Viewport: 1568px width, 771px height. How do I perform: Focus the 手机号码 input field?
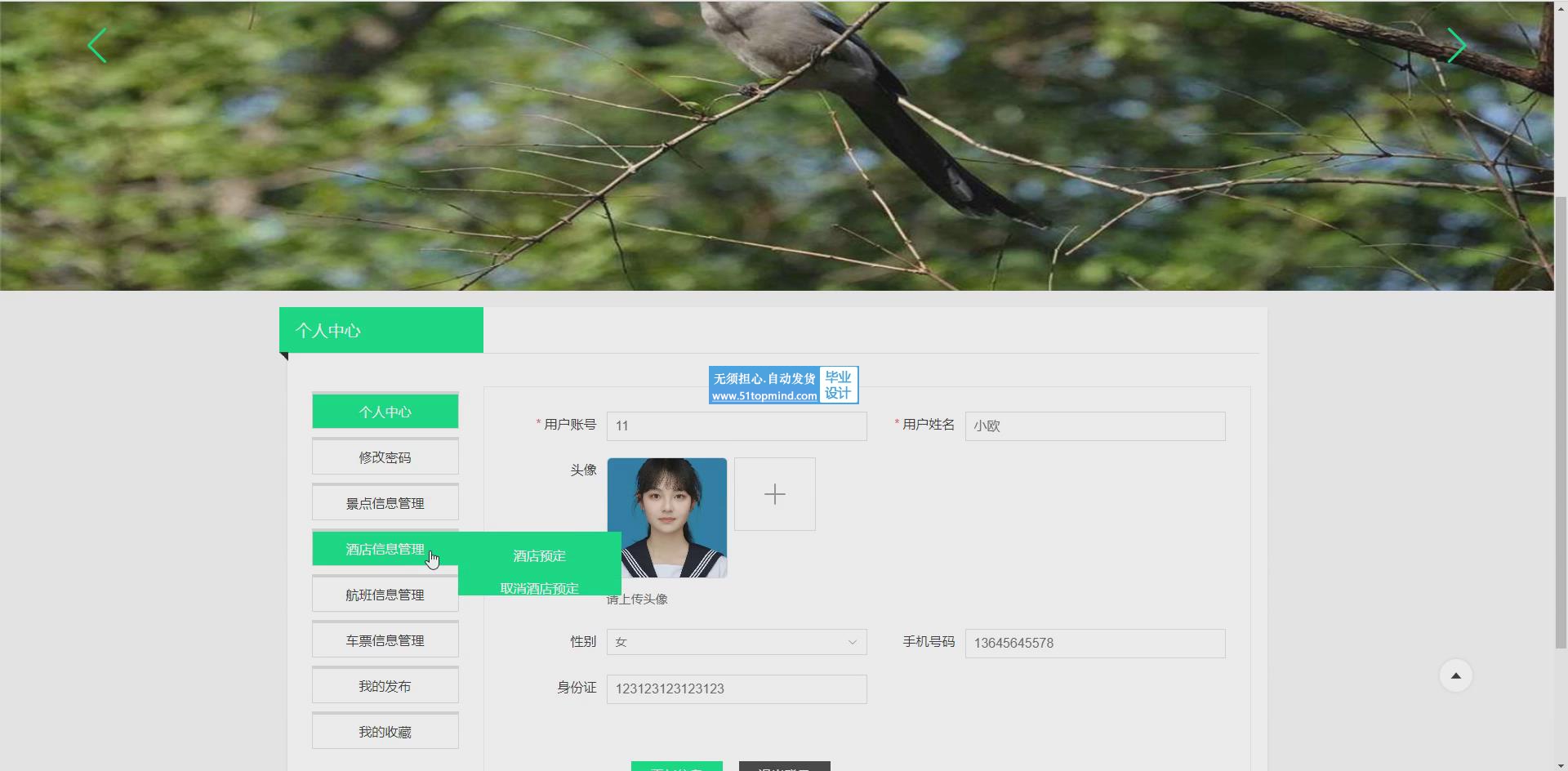pyautogui.click(x=1094, y=644)
